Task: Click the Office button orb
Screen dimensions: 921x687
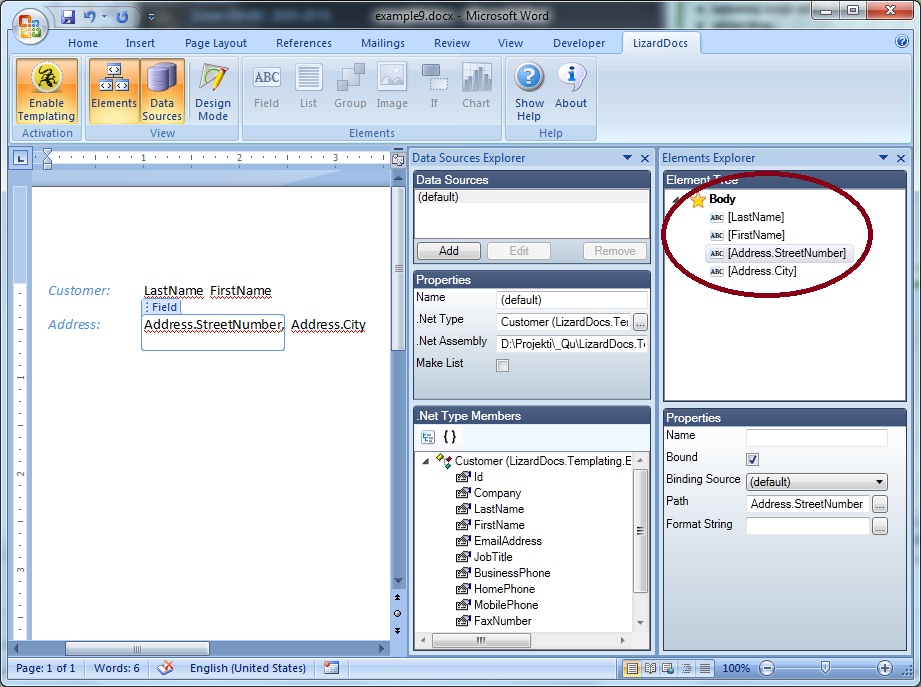Action: point(30,27)
